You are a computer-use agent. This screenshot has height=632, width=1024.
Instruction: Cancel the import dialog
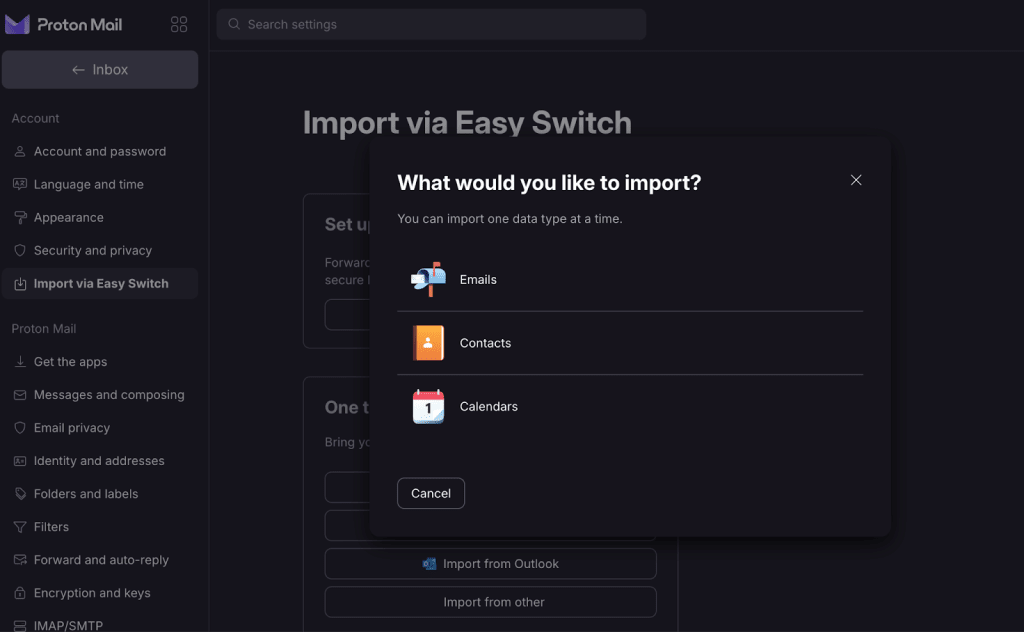[431, 493]
